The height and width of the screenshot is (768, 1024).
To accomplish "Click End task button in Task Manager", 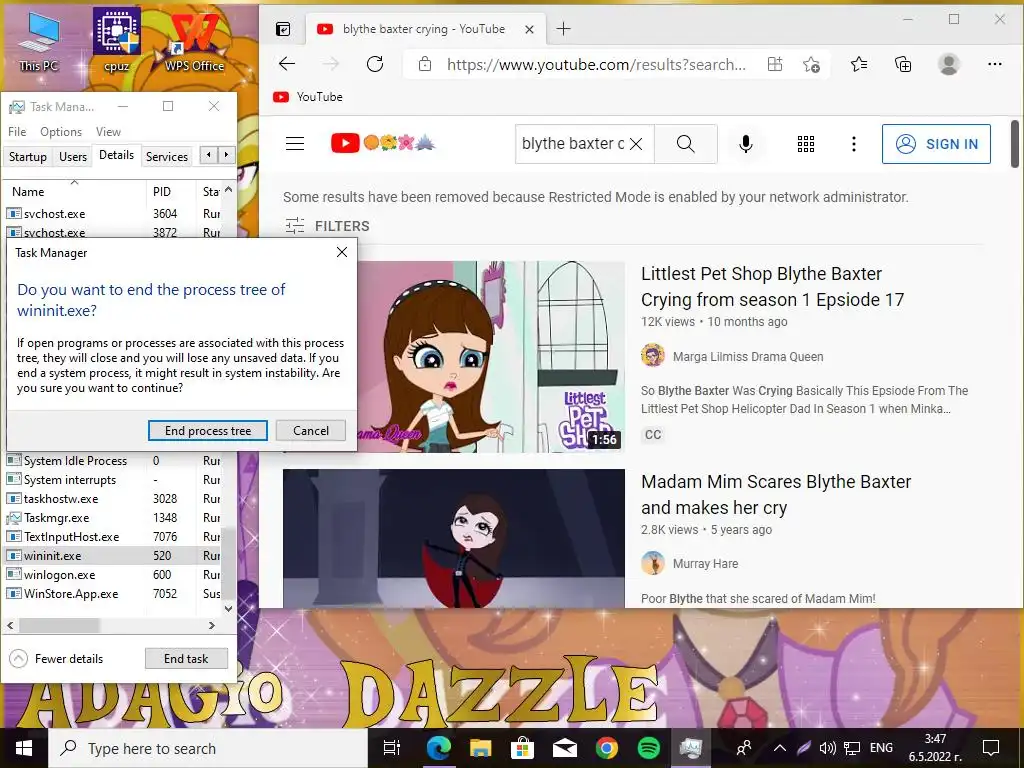I will pos(186,658).
